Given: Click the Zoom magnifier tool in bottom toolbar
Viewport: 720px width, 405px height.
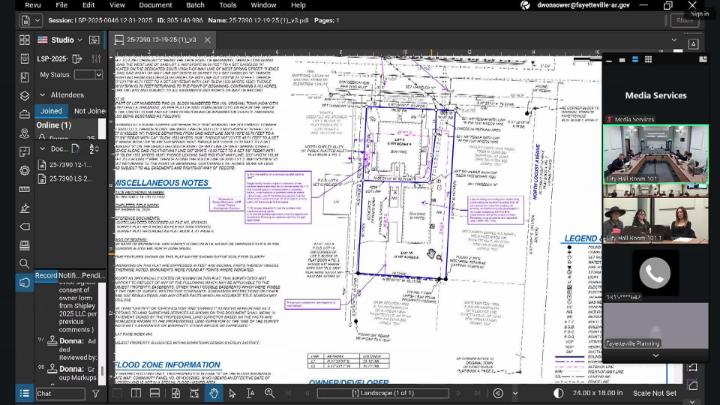Looking at the screenshot, I should pos(270,393).
